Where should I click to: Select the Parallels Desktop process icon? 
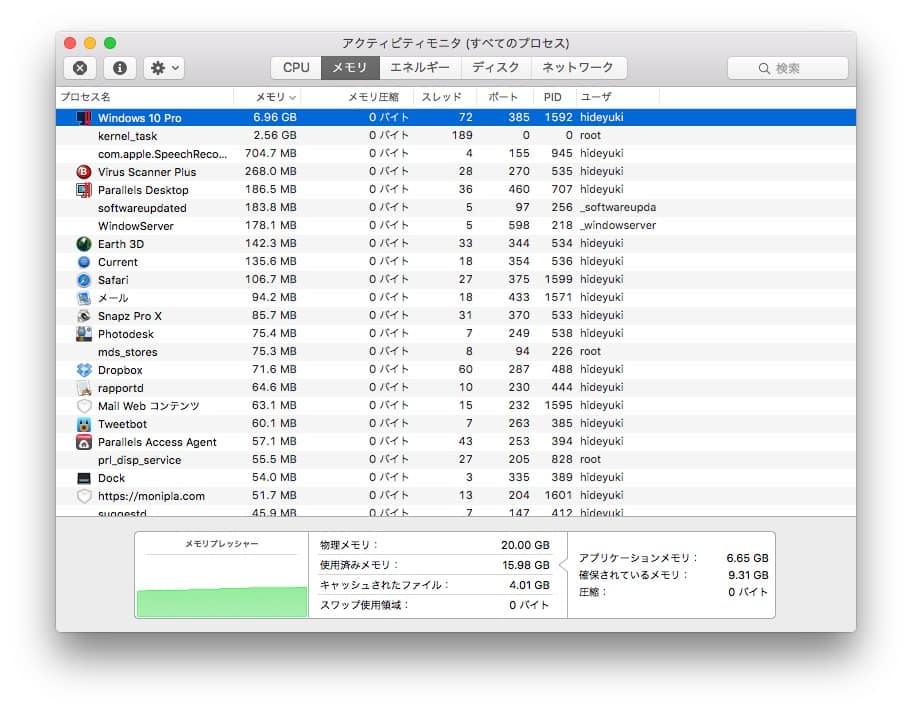pyautogui.click(x=84, y=190)
